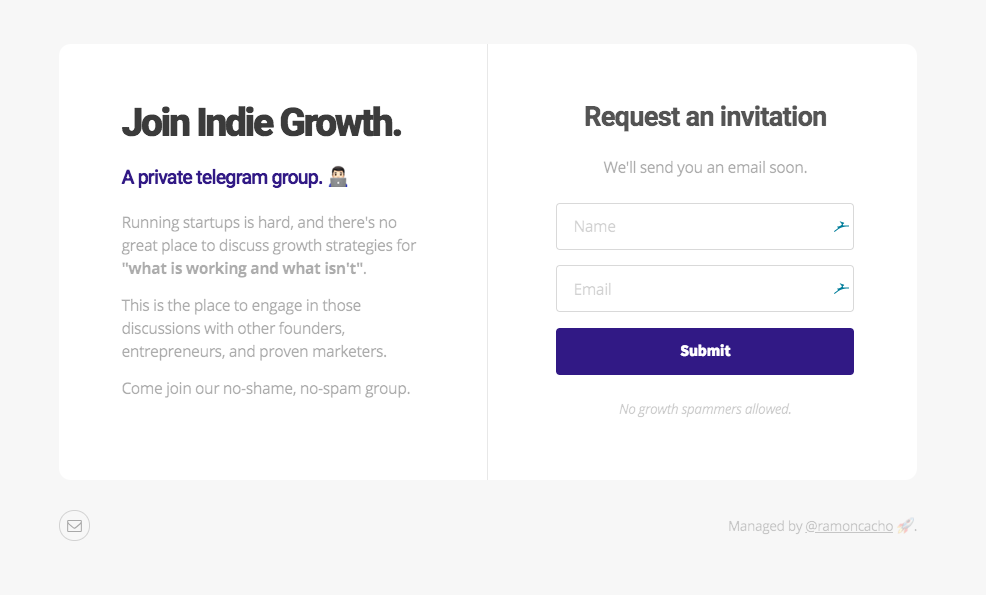
Task: Click the 'We'll send you an email soon' text
Action: (704, 167)
